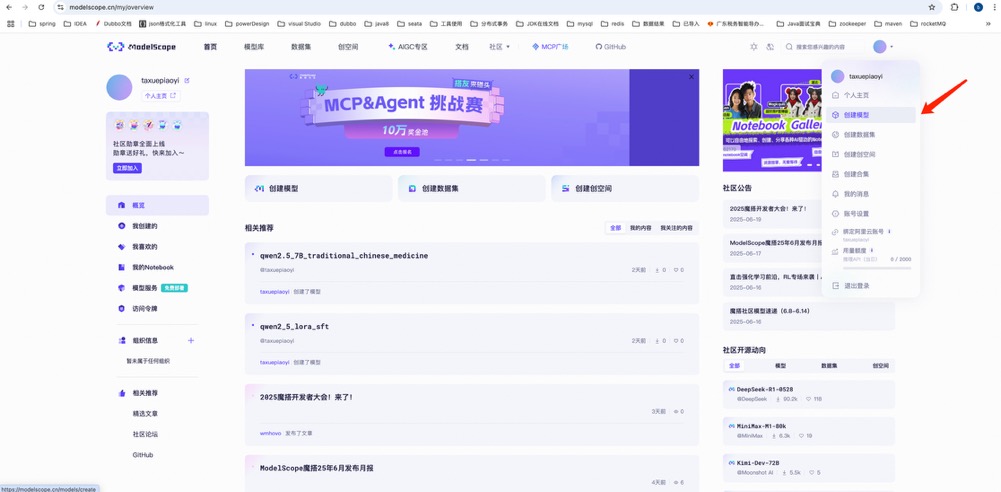Open GitHub in top navigation
1001x492 pixels.
click(x=610, y=47)
